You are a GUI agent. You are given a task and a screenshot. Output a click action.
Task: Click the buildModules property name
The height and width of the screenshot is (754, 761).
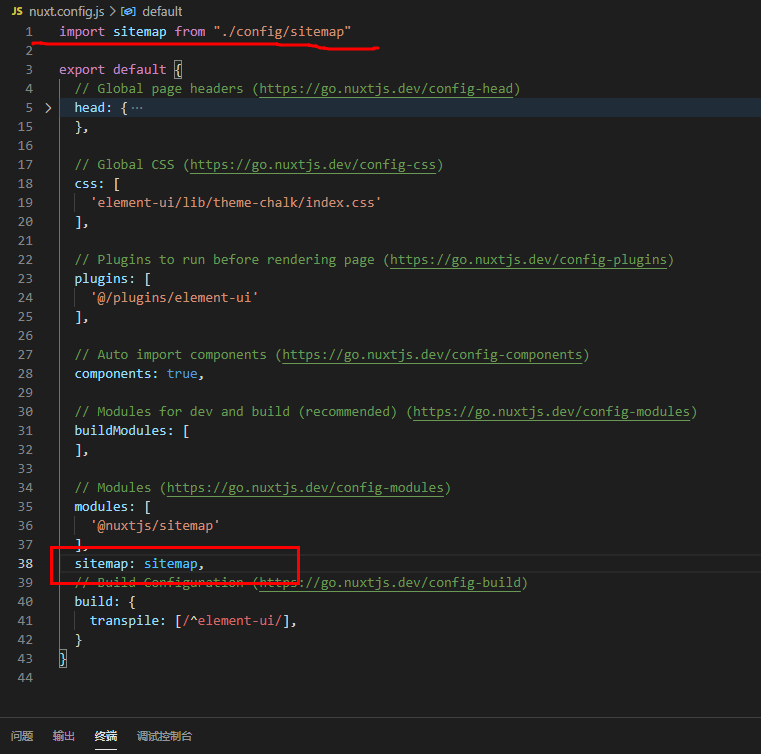click(120, 431)
